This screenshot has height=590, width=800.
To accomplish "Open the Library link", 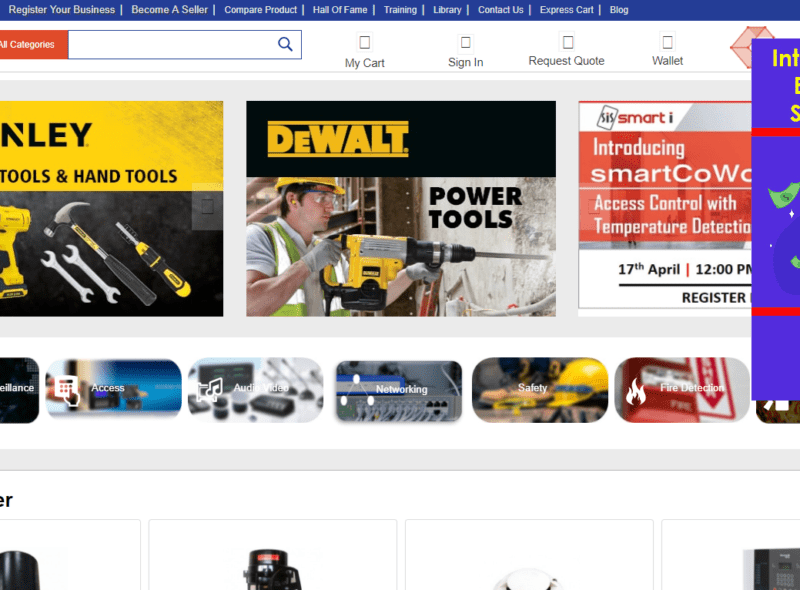I will point(447,10).
